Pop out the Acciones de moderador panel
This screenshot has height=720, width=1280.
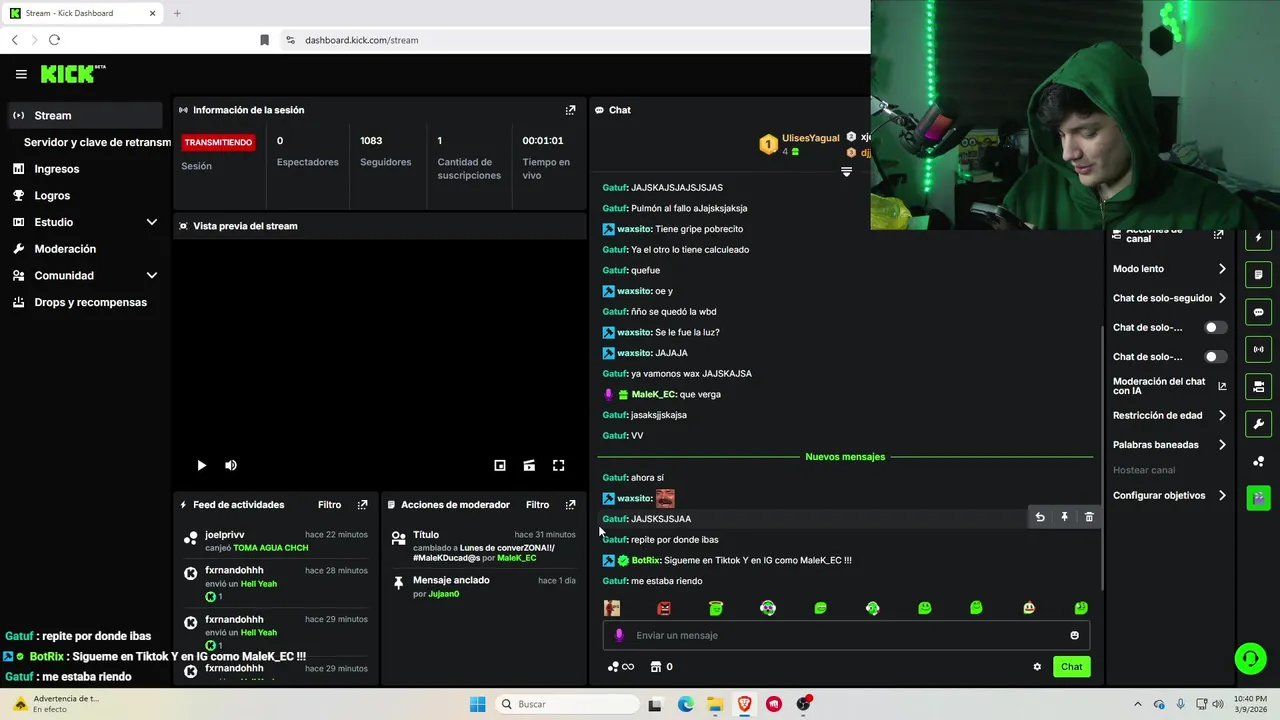[x=570, y=505]
